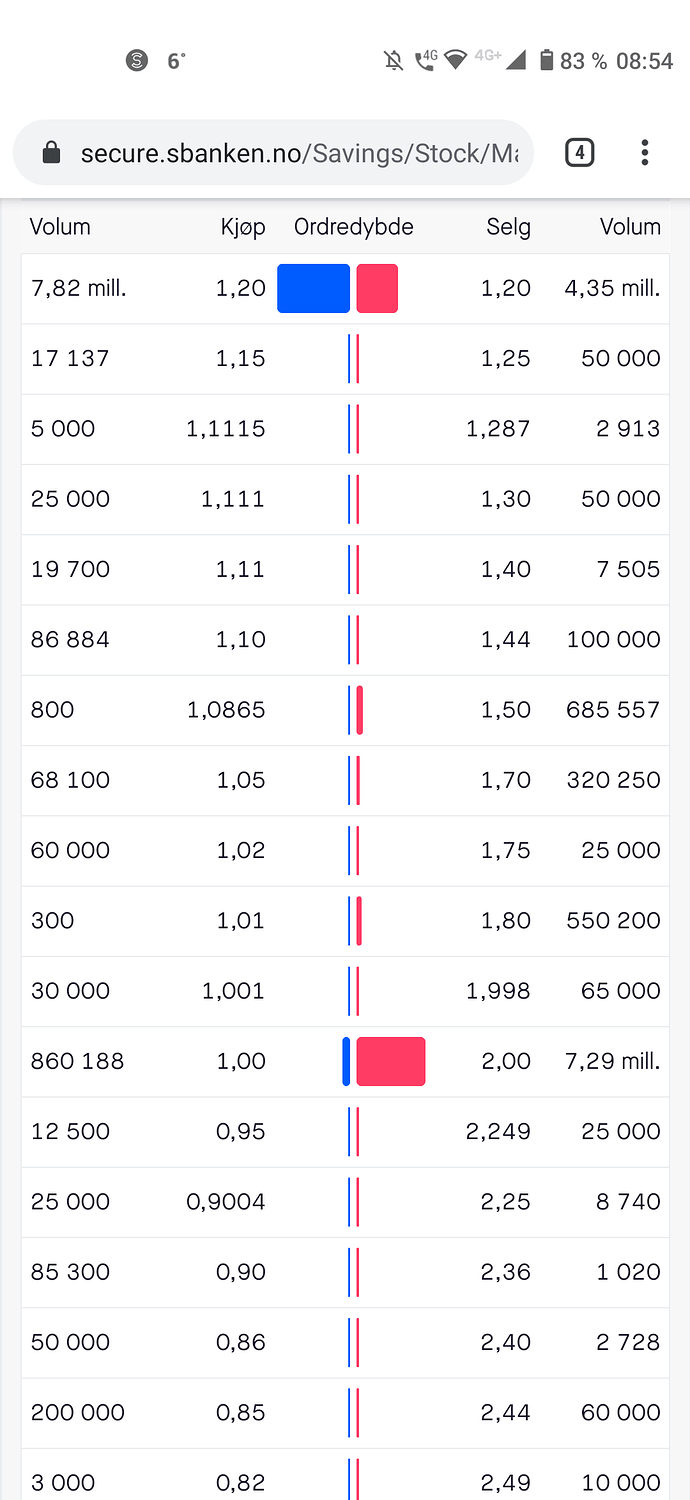This screenshot has height=1500, width=690.
Task: Tap the sell volume 4,35 mill.
Action: pyautogui.click(x=612, y=288)
